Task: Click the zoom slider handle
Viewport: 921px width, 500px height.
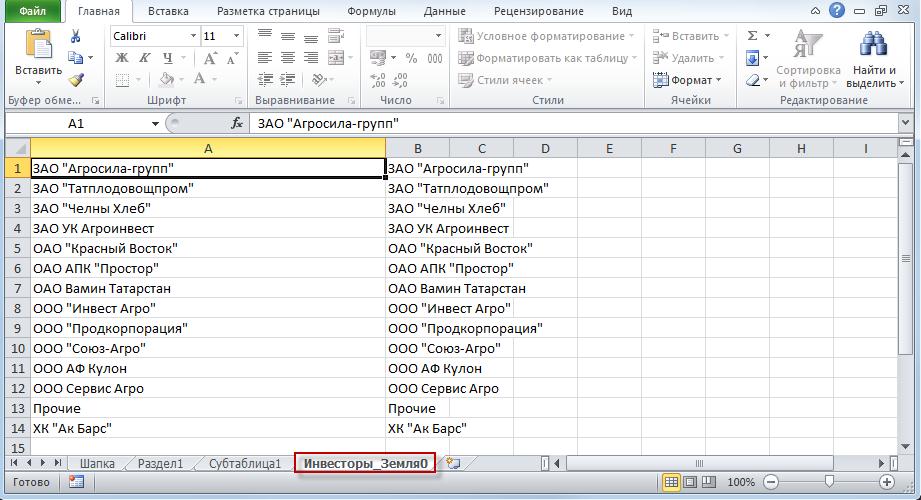Action: (829, 482)
